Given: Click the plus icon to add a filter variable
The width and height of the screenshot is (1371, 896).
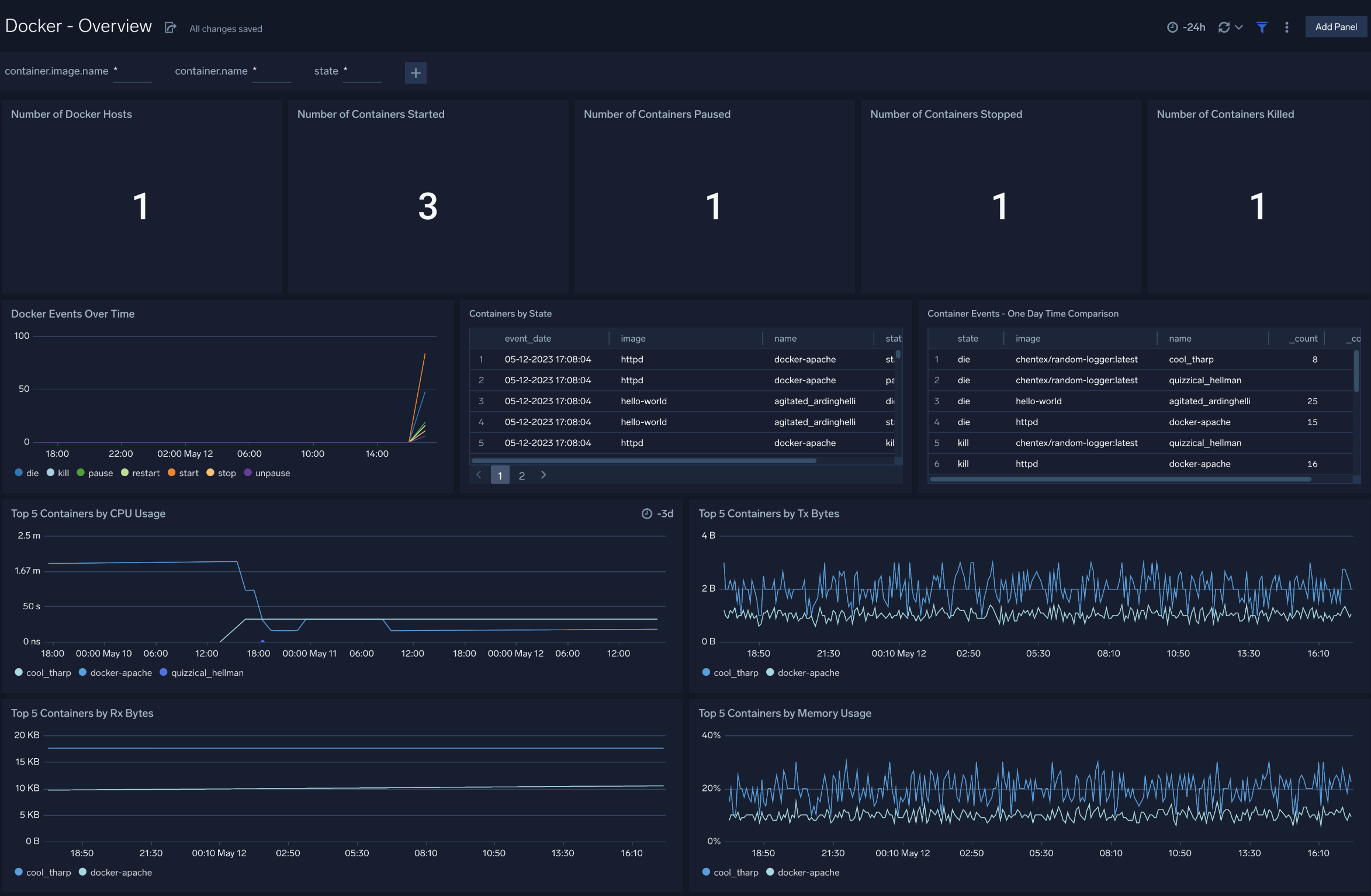Looking at the screenshot, I should [x=416, y=72].
